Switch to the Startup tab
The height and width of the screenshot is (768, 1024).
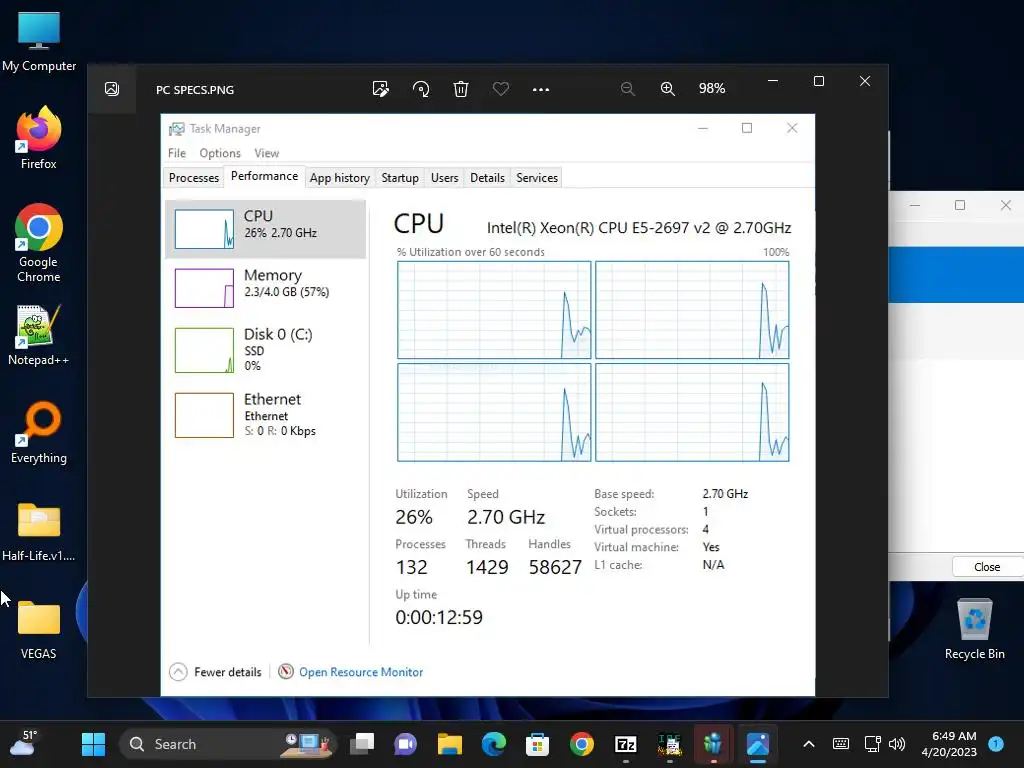tap(400, 178)
